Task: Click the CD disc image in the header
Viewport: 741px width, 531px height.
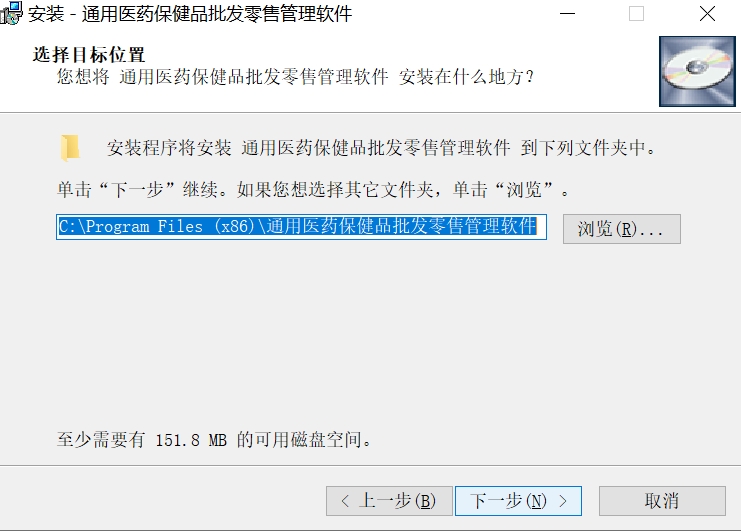Action: point(697,71)
